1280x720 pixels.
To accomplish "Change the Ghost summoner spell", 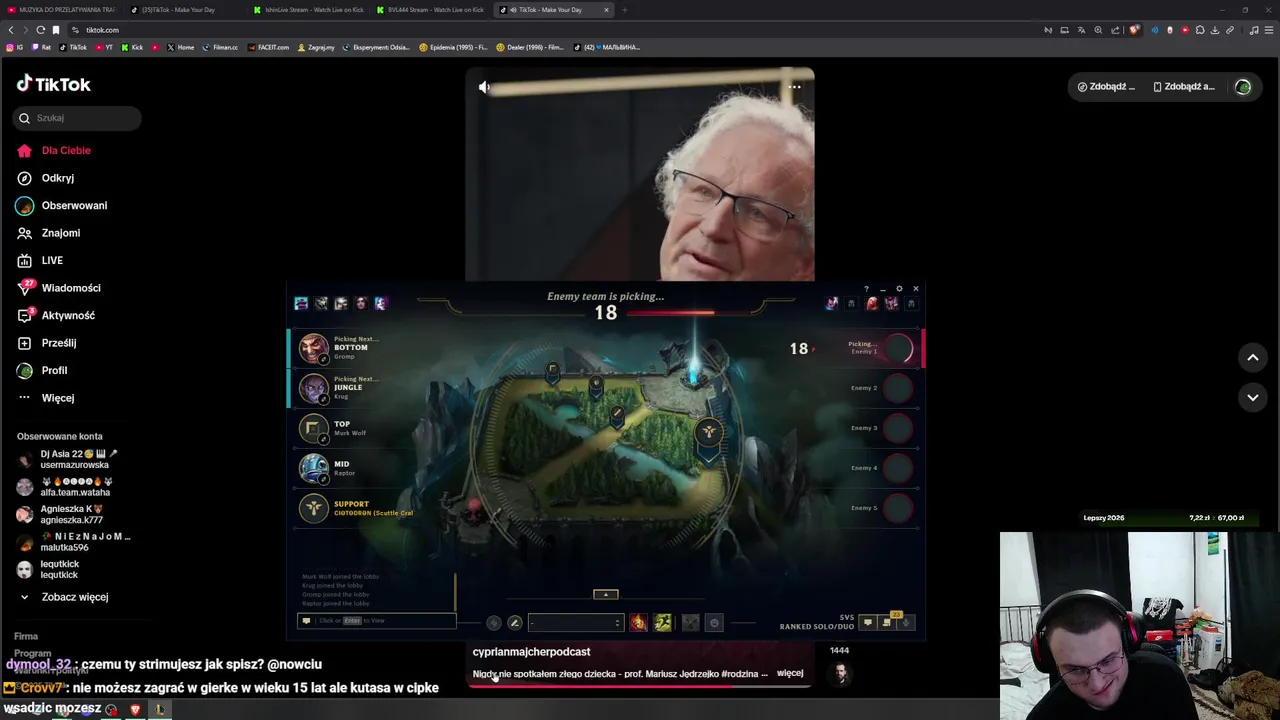I will coord(662,622).
